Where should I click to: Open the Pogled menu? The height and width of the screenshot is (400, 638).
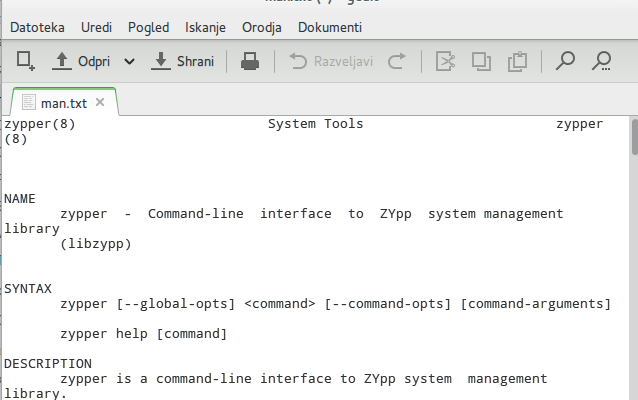[x=149, y=27]
